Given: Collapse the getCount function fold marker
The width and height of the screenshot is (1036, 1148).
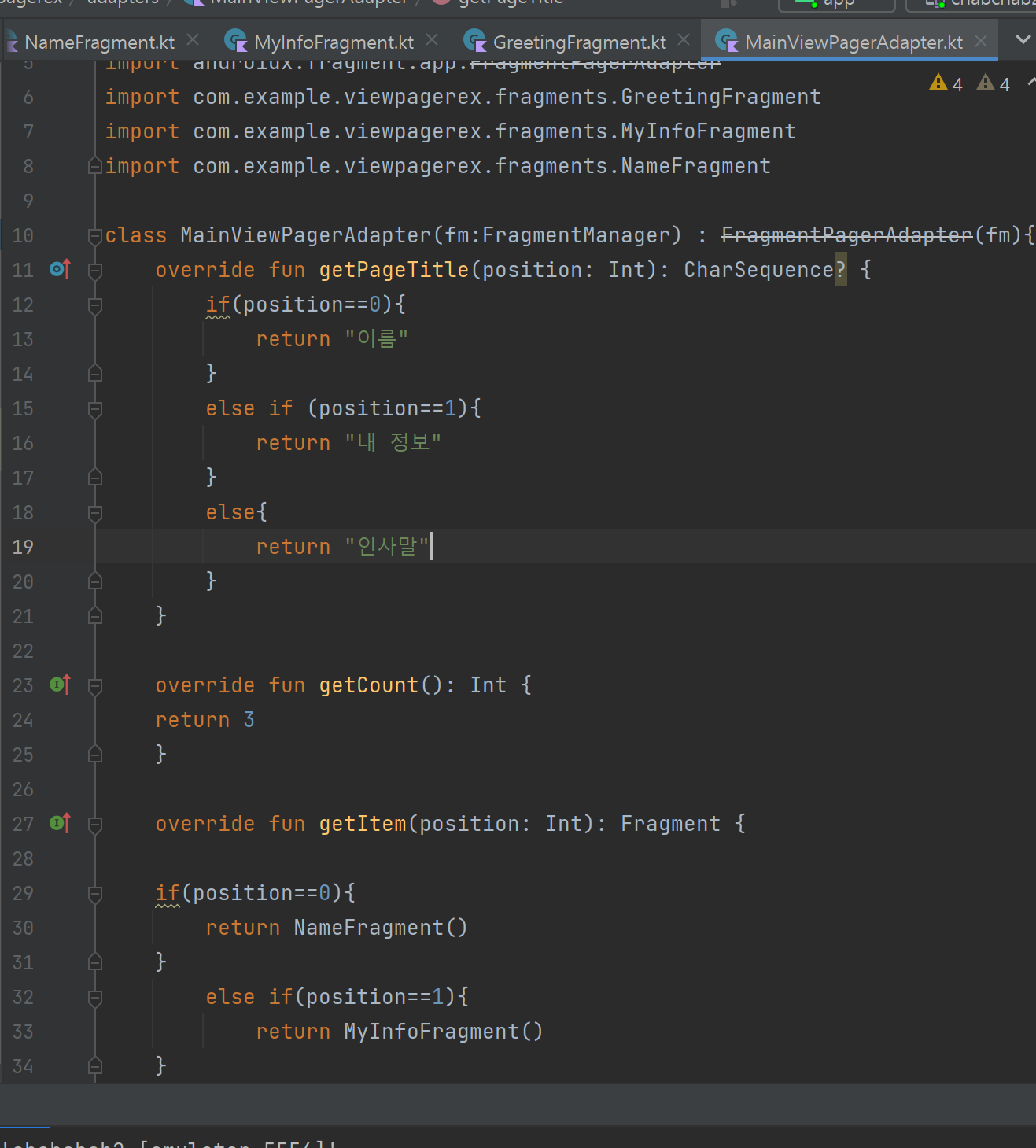Looking at the screenshot, I should click(95, 686).
